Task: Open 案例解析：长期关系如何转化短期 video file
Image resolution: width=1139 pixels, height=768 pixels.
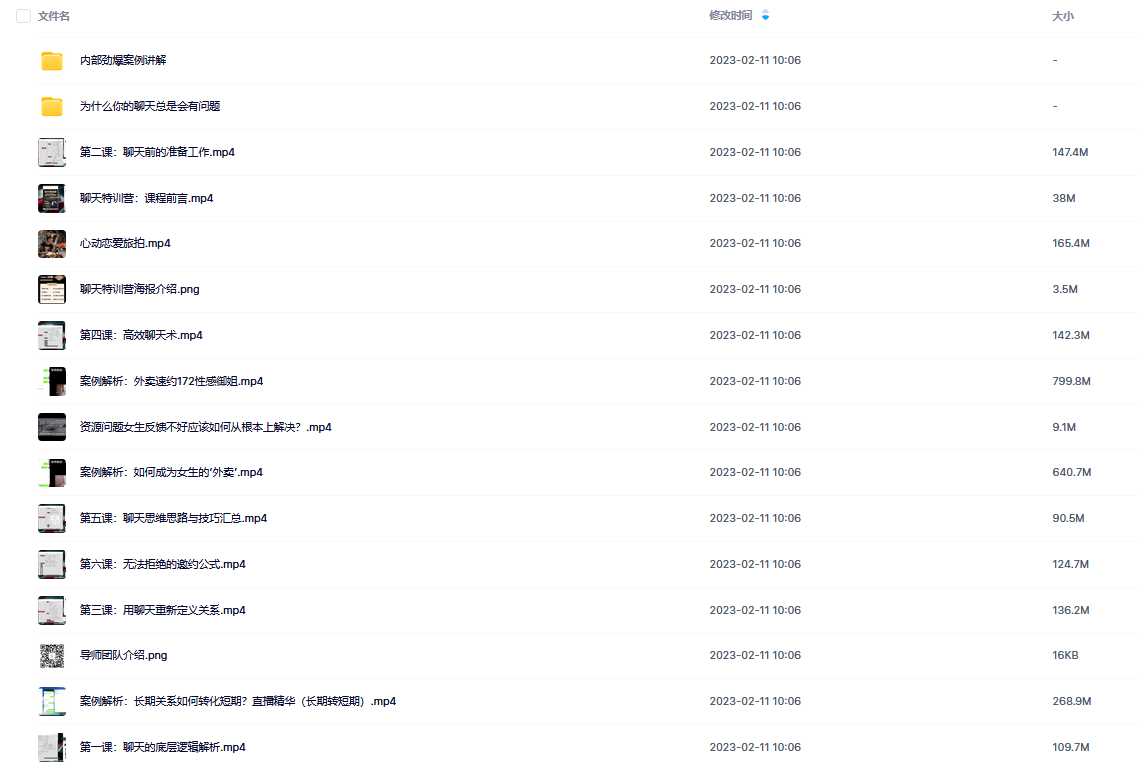Action: pyautogui.click(x=238, y=701)
